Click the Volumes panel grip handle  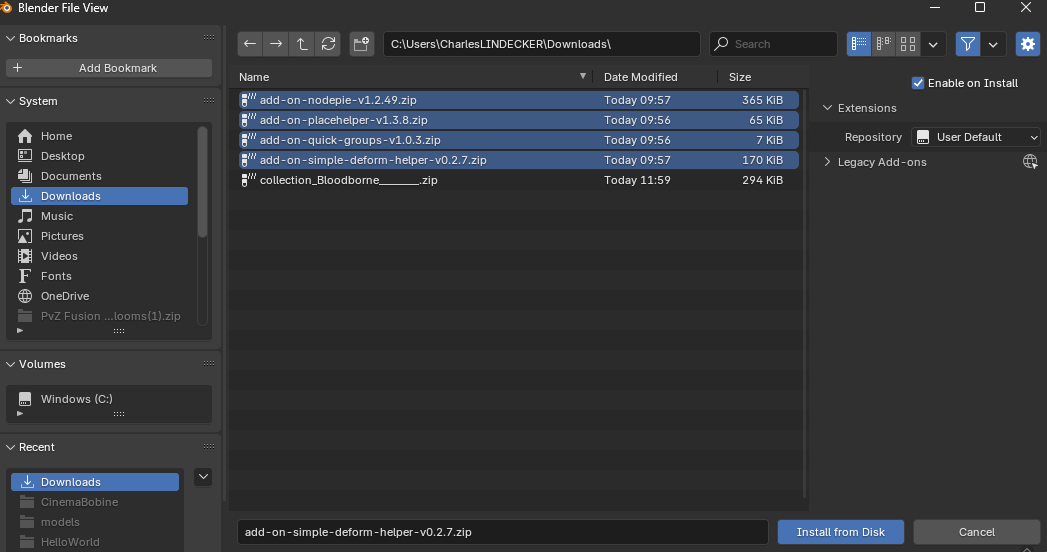point(209,364)
